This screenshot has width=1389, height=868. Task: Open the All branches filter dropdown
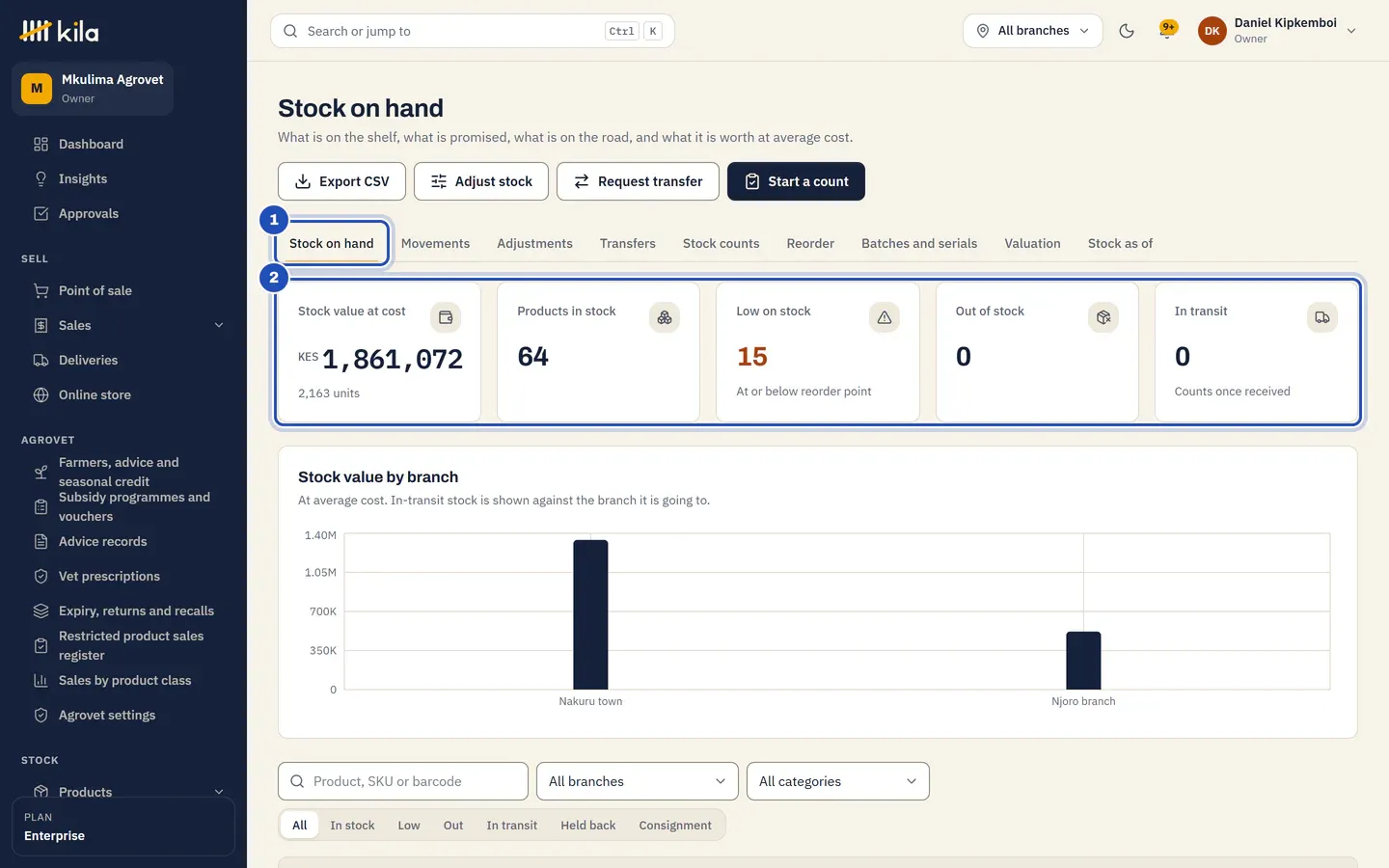click(x=637, y=781)
